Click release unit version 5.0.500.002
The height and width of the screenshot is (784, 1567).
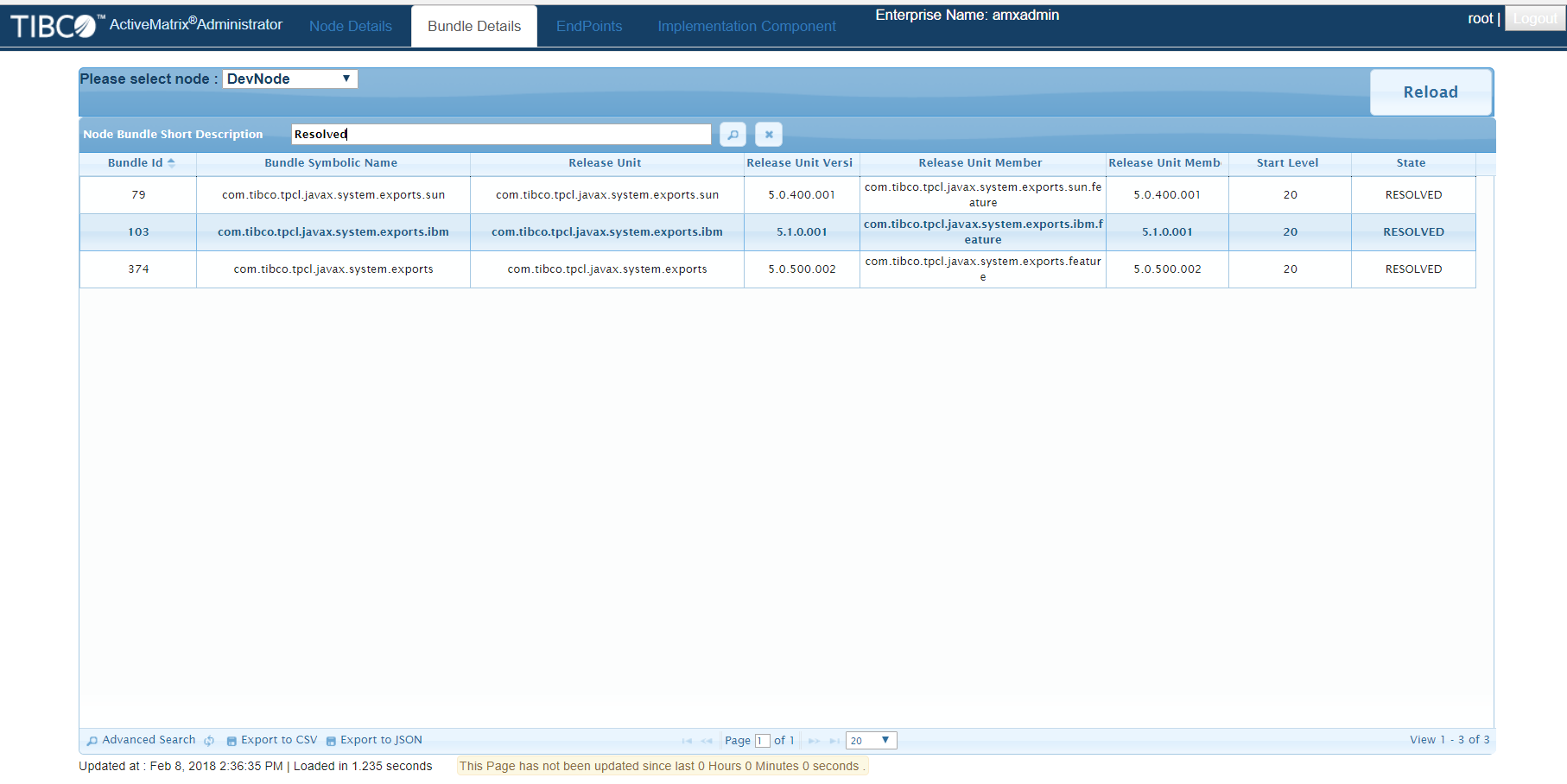(802, 269)
